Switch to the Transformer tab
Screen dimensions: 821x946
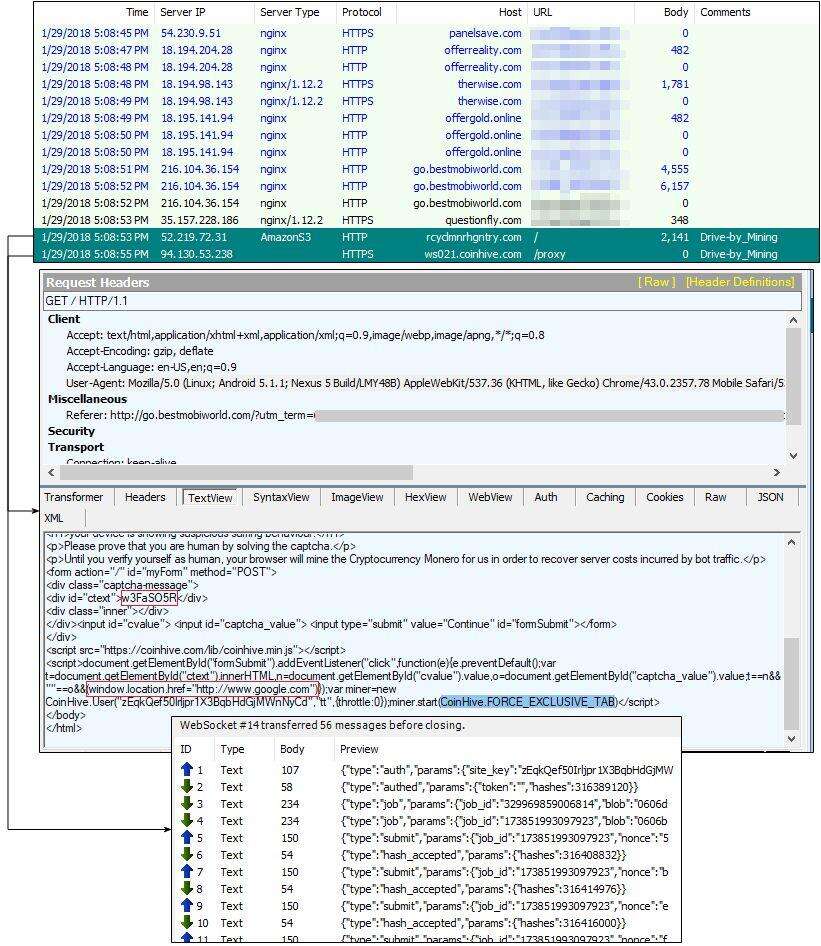pos(74,497)
